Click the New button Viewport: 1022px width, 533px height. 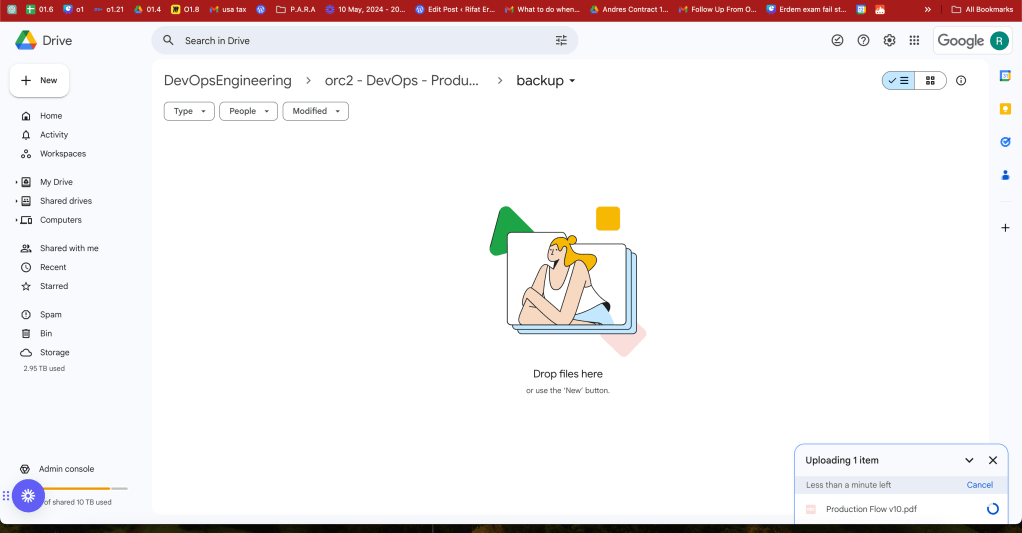tap(39, 80)
